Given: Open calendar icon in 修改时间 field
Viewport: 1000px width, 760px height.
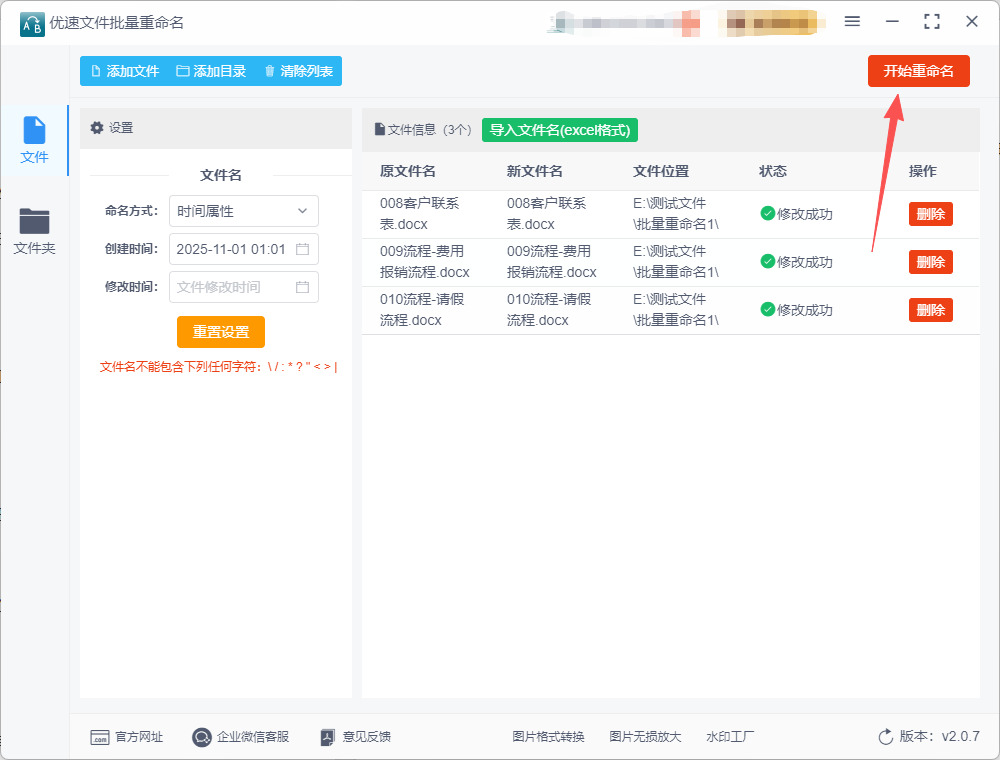Looking at the screenshot, I should [x=302, y=287].
